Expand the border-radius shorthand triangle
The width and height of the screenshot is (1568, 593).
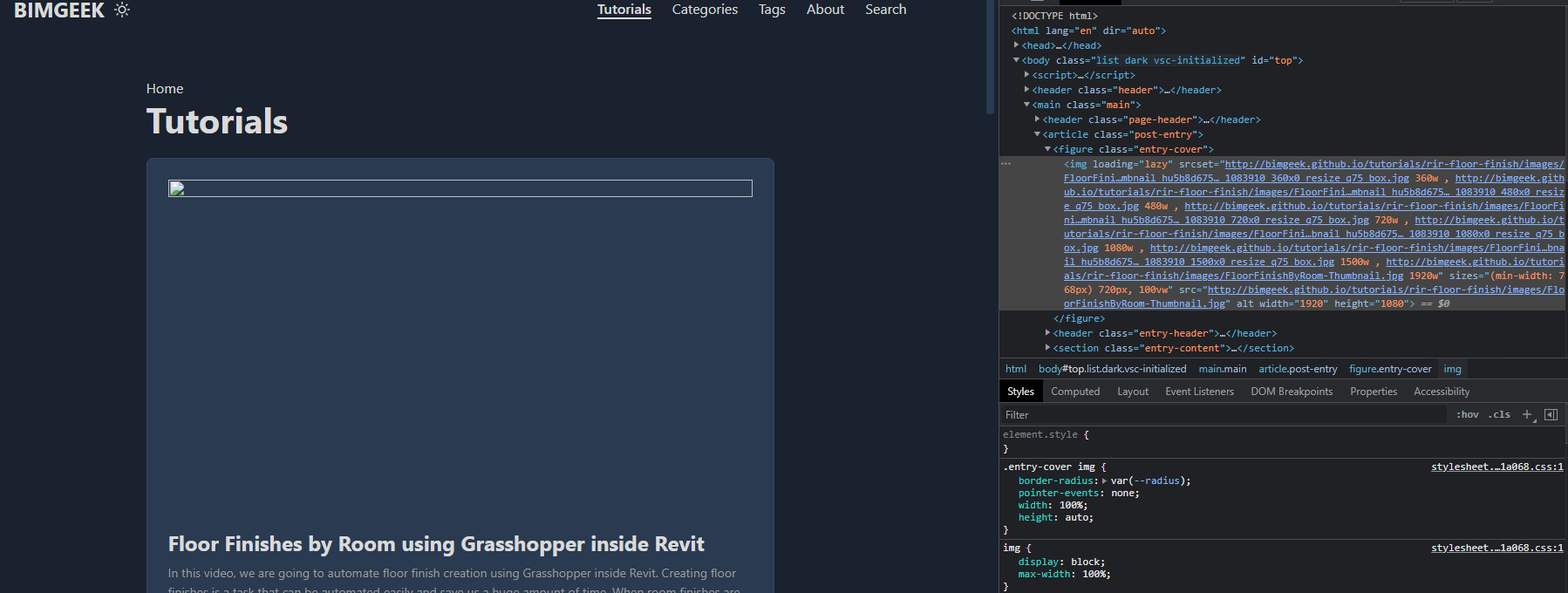(x=1104, y=481)
